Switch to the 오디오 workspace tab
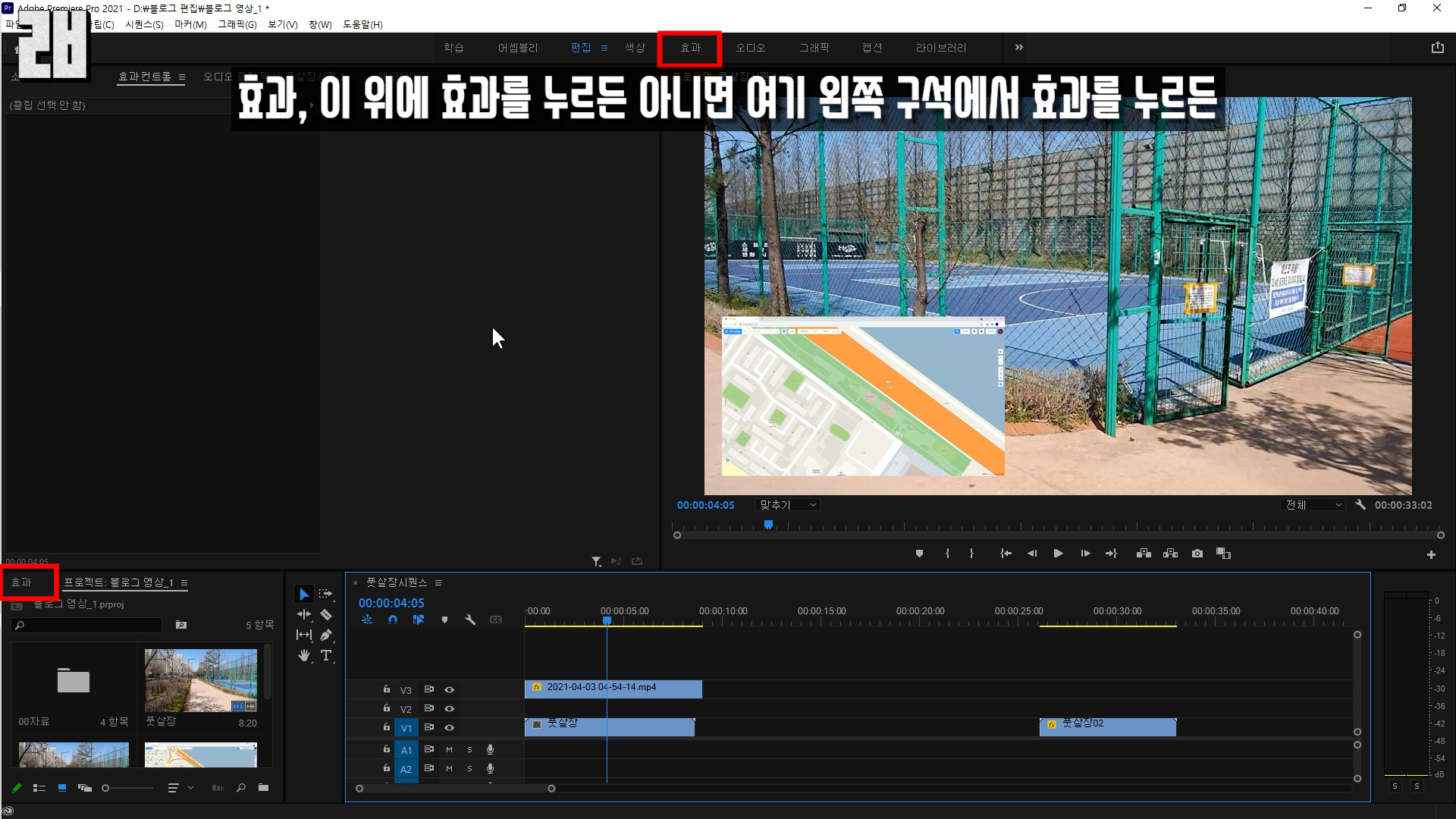The width and height of the screenshot is (1456, 819). (750, 48)
